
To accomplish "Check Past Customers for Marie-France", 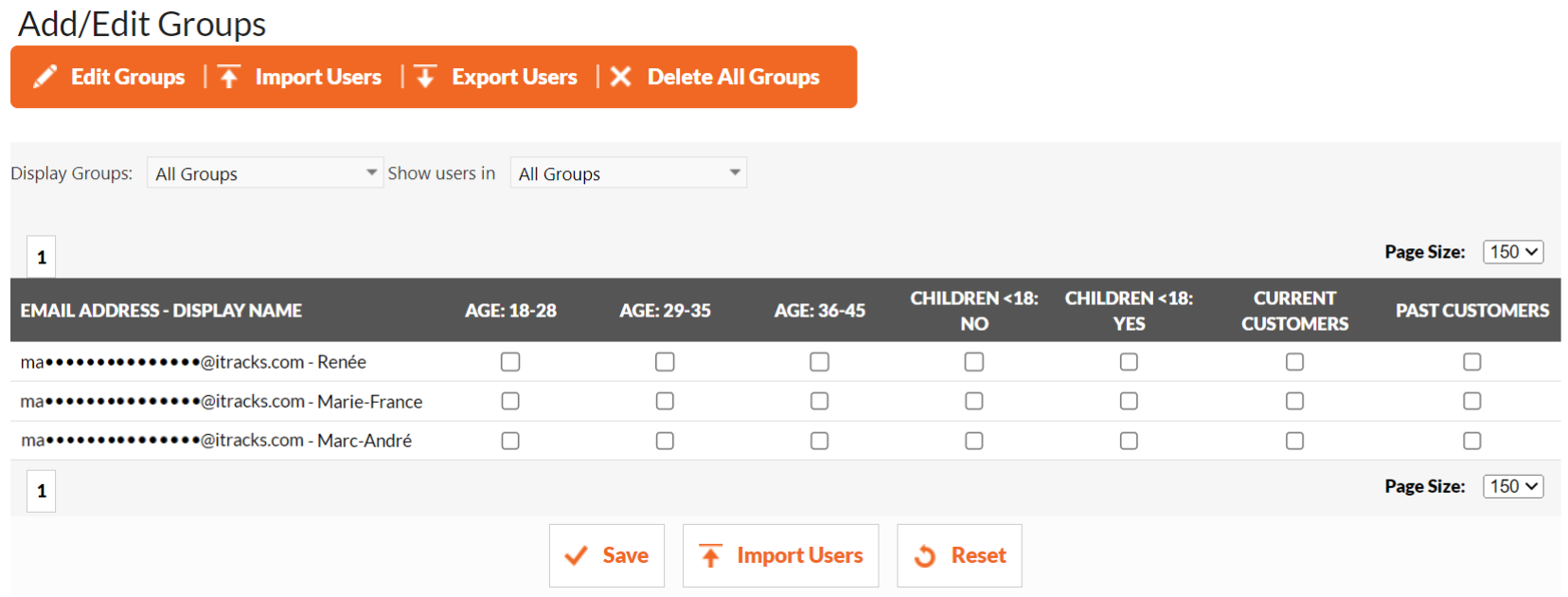I will pos(1472,402).
